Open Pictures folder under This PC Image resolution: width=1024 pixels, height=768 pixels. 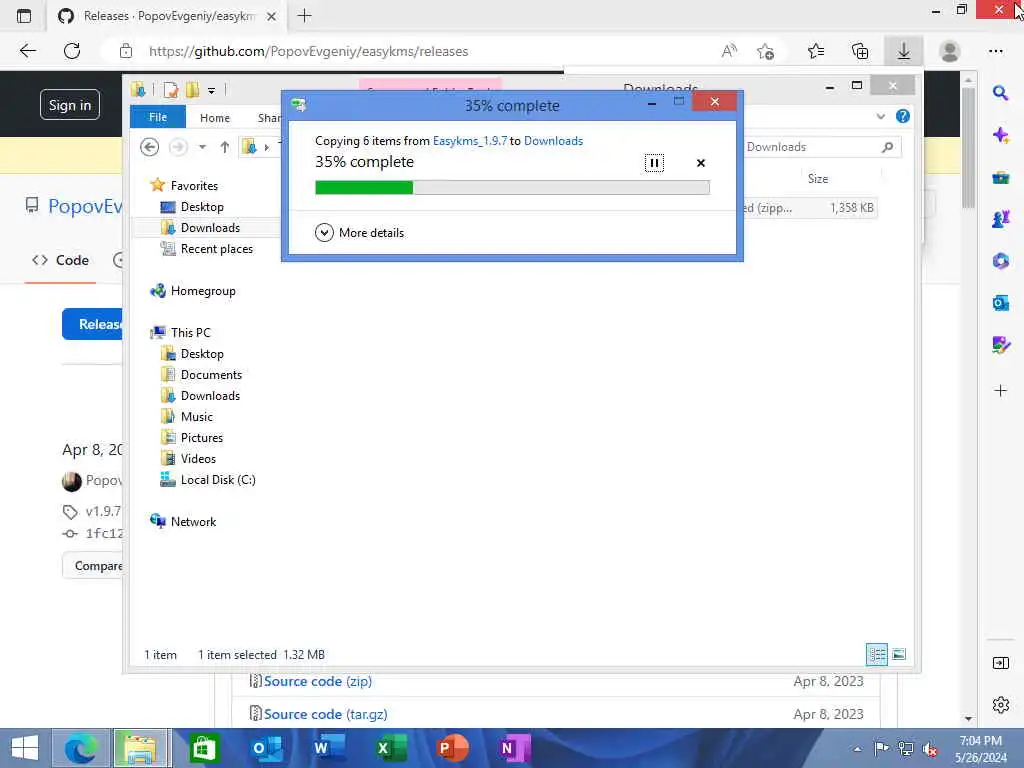click(201, 438)
